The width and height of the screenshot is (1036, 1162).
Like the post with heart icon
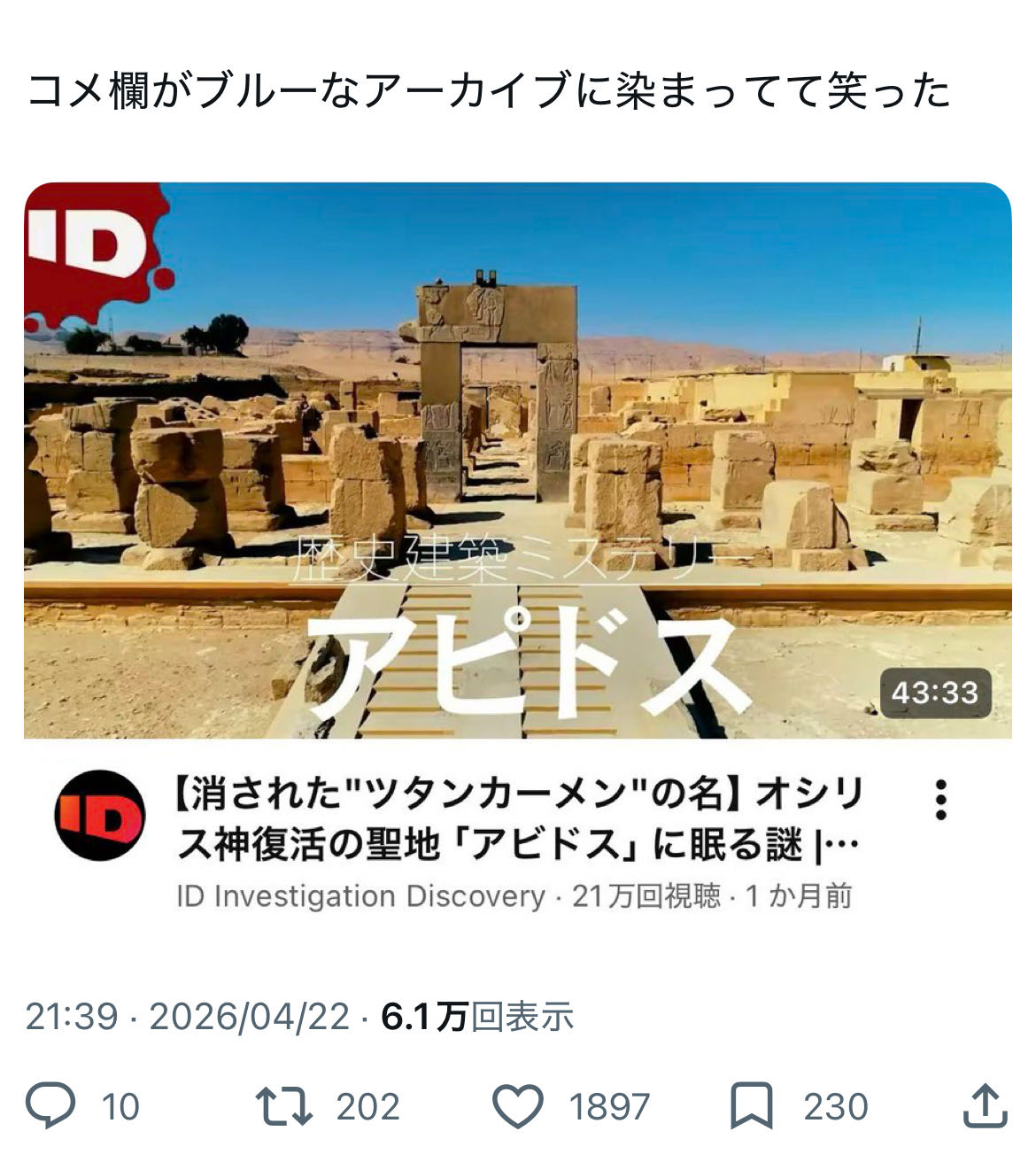(517, 1106)
